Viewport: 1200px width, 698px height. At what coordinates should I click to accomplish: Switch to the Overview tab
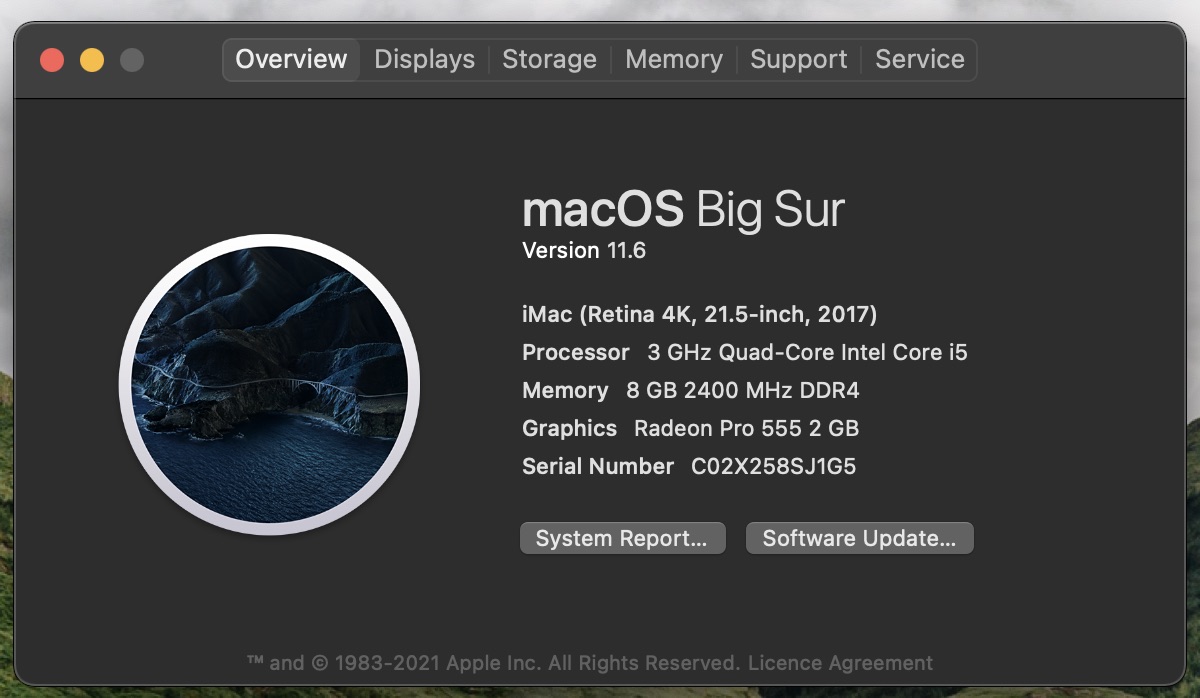point(291,60)
